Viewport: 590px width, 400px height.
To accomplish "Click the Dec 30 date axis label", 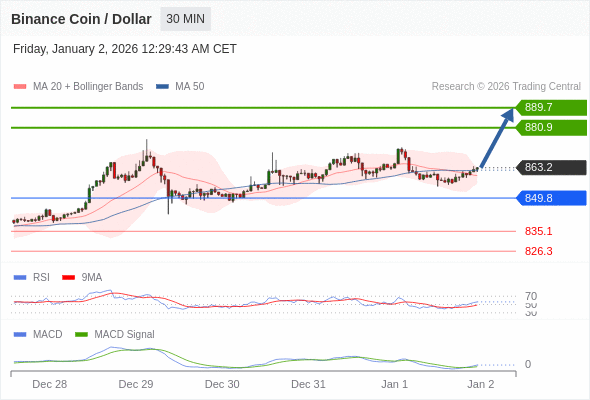I will pyautogui.click(x=222, y=384).
